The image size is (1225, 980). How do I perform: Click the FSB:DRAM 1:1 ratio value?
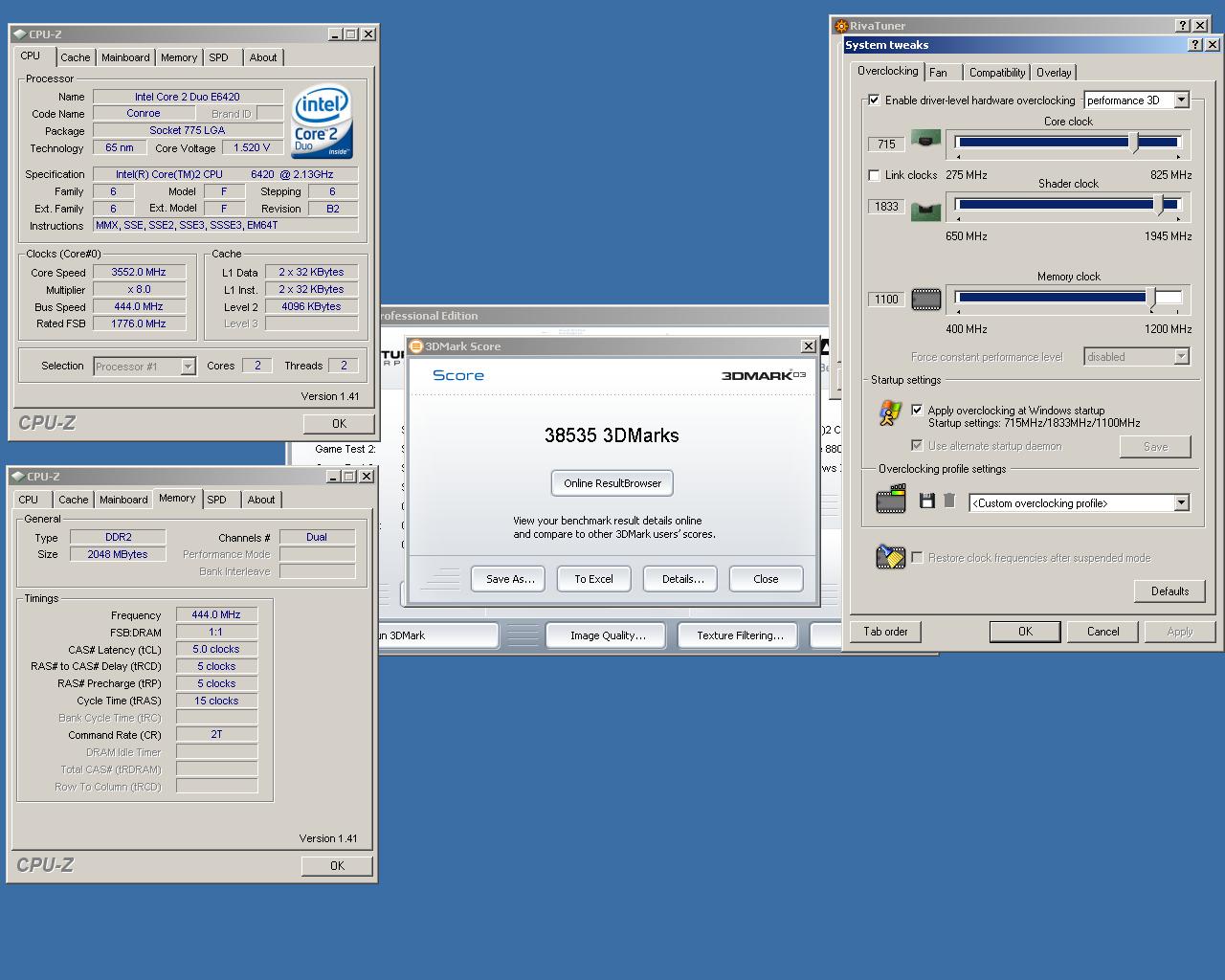[216, 632]
